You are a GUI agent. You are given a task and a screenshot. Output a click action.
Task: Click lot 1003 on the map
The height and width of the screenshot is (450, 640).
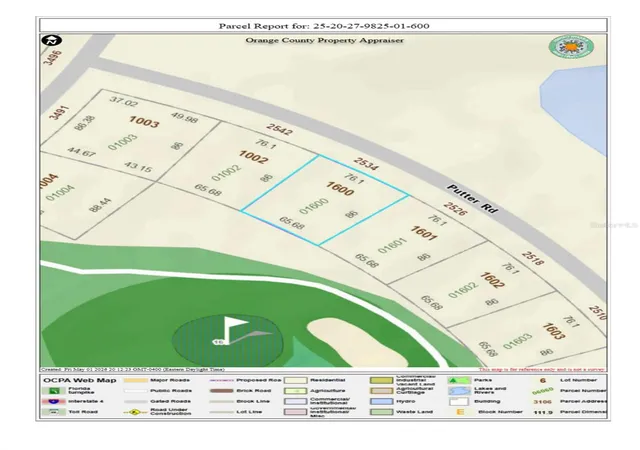pos(144,122)
